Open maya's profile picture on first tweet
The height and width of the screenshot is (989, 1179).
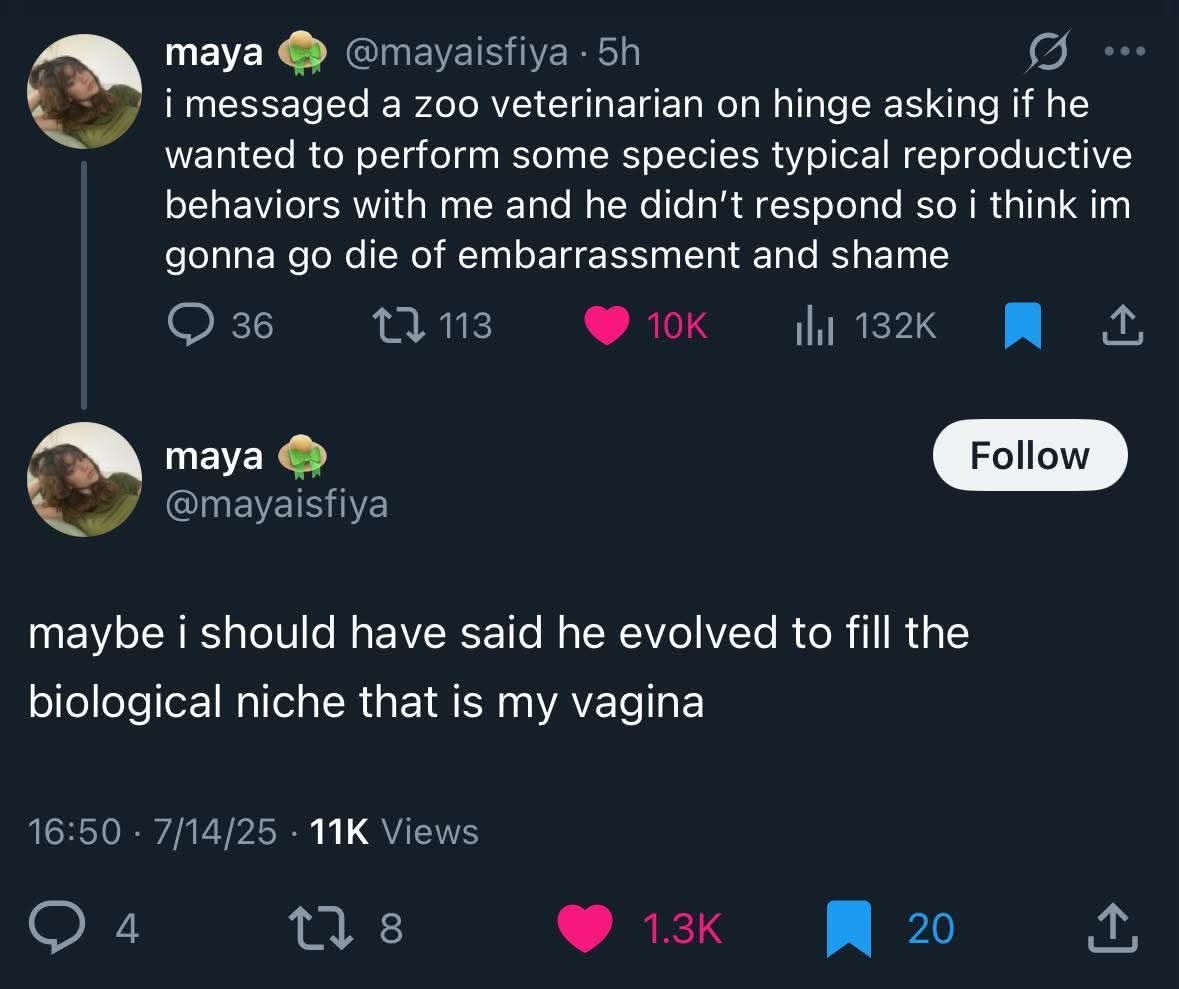coord(84,92)
